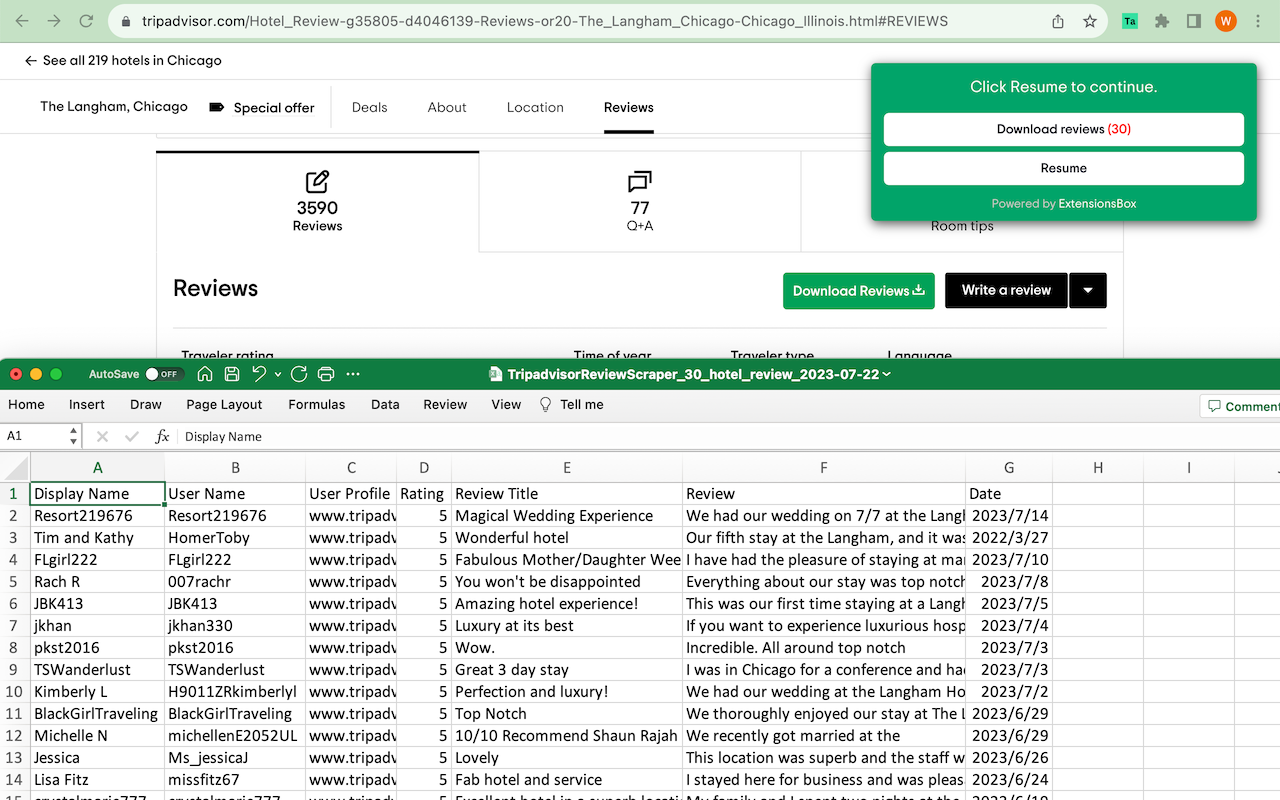
Task: Print the spreadsheet using the printer icon
Action: (325, 374)
